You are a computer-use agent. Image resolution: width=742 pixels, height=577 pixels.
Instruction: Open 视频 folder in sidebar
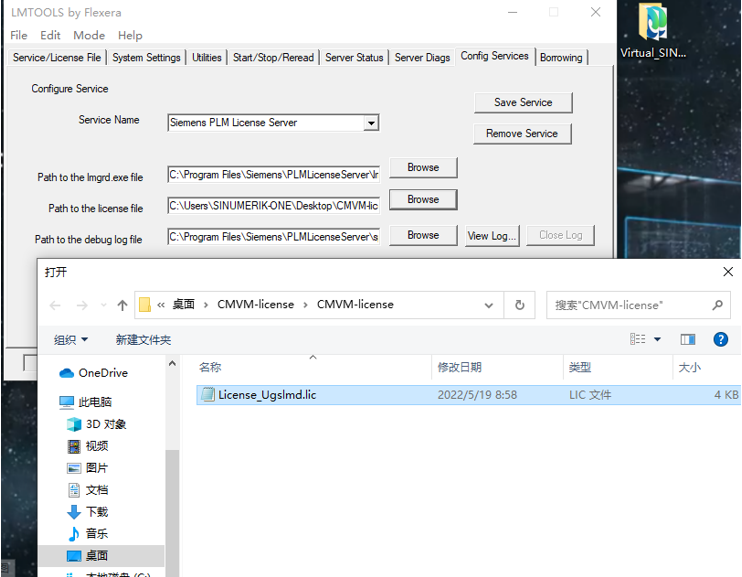tap(88, 446)
